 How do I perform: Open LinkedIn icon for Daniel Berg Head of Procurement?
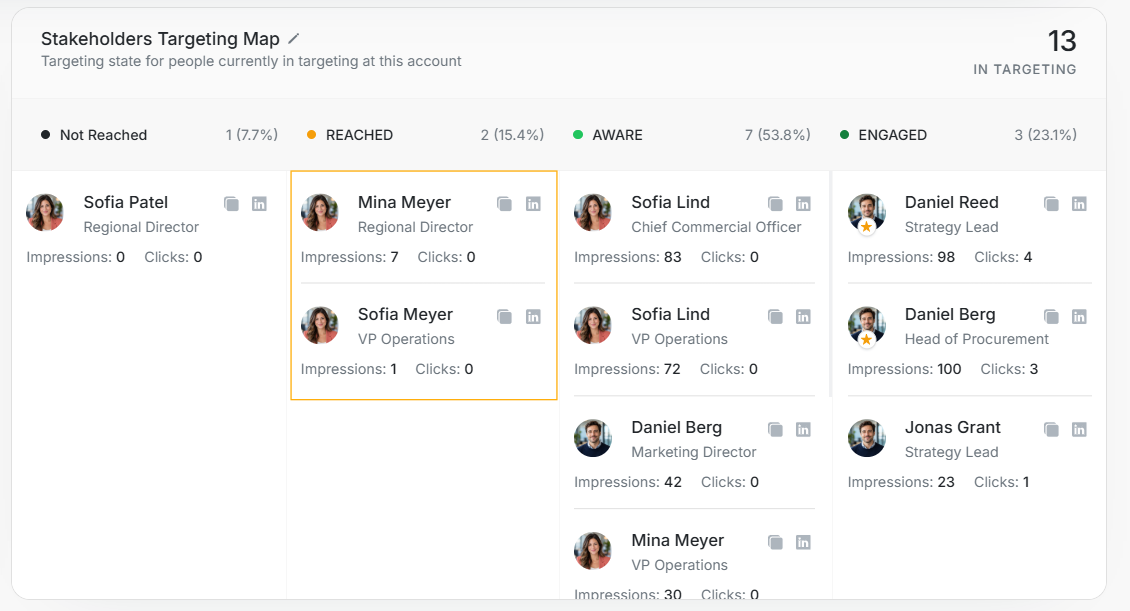[x=1079, y=316]
